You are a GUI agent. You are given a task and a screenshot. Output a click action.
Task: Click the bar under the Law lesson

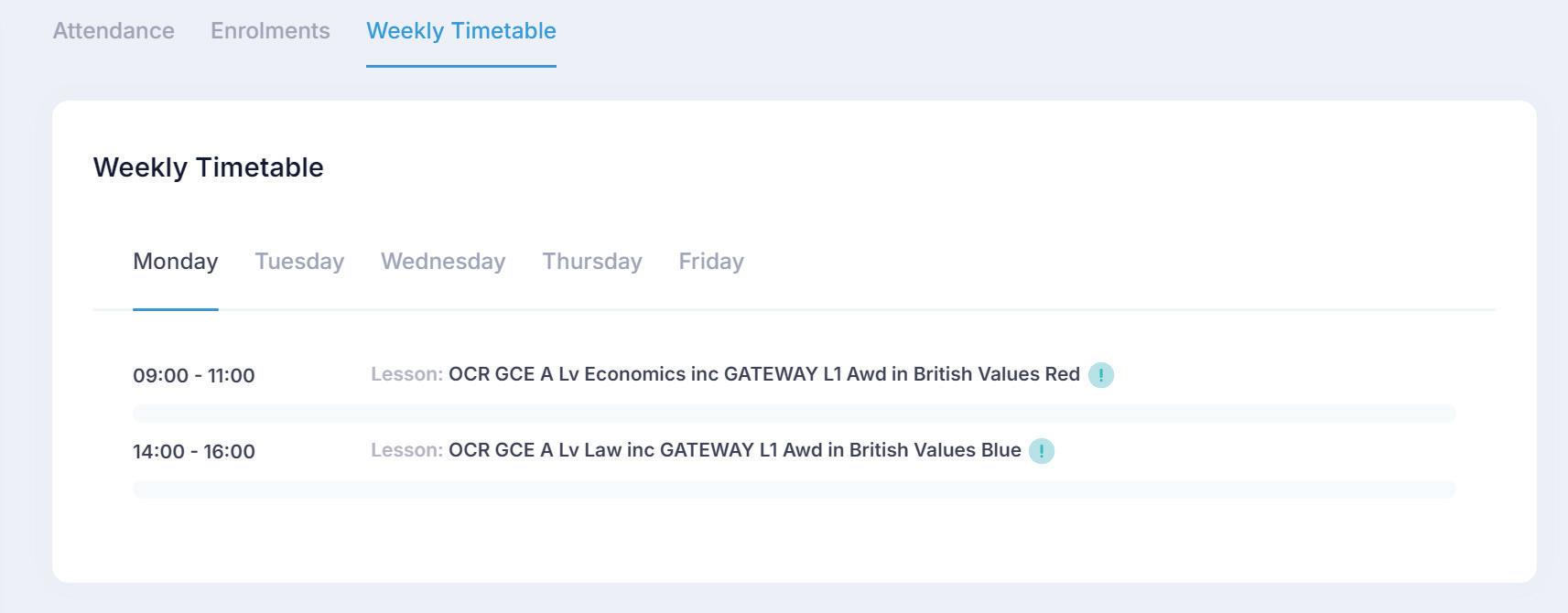(794, 489)
